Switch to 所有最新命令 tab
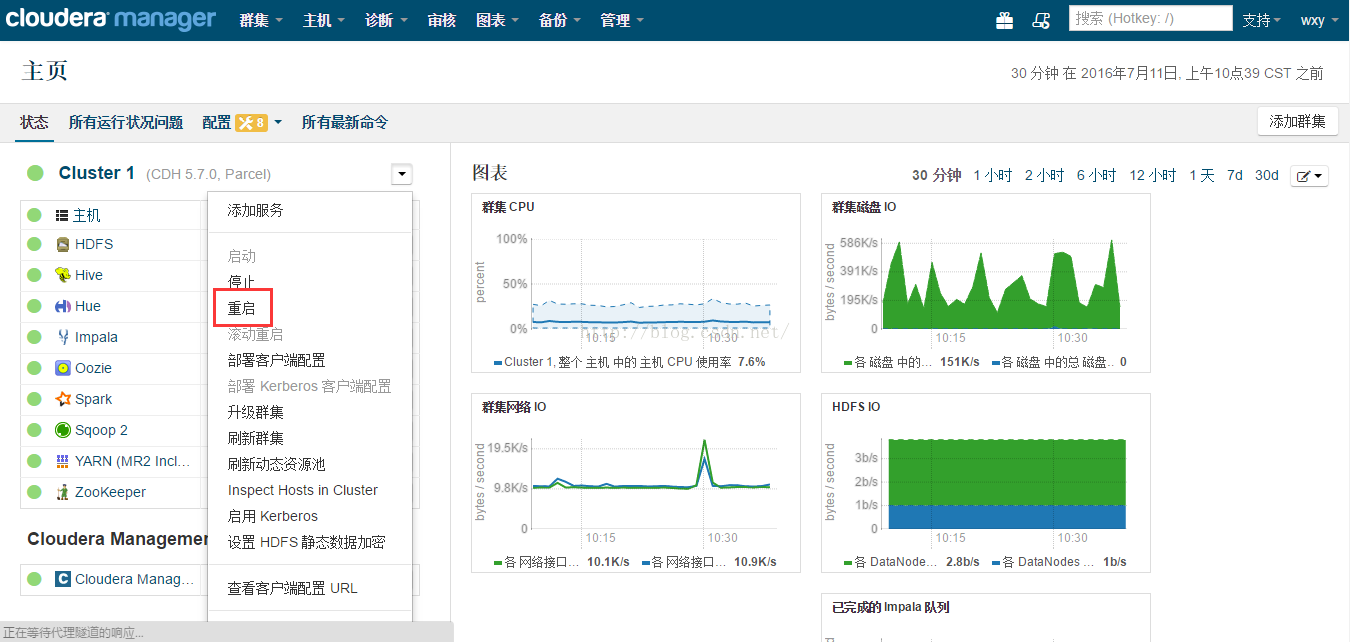Image resolution: width=1350 pixels, height=642 pixels. (x=345, y=122)
